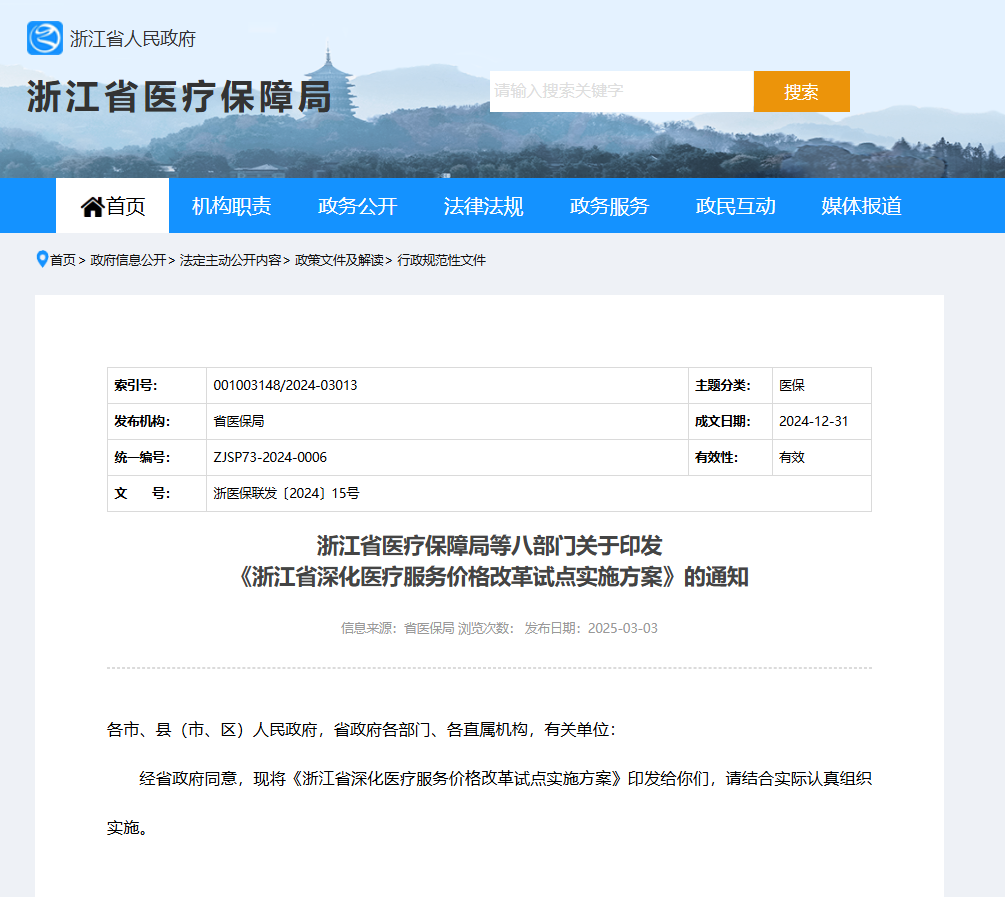Click the 行政规范性文件 breadcrumb entry
The height and width of the screenshot is (897, 1005).
[x=444, y=259]
